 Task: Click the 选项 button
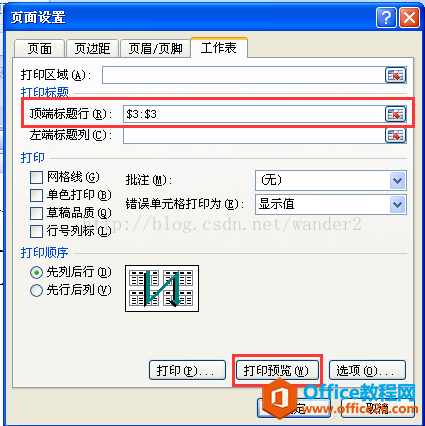tap(367, 370)
